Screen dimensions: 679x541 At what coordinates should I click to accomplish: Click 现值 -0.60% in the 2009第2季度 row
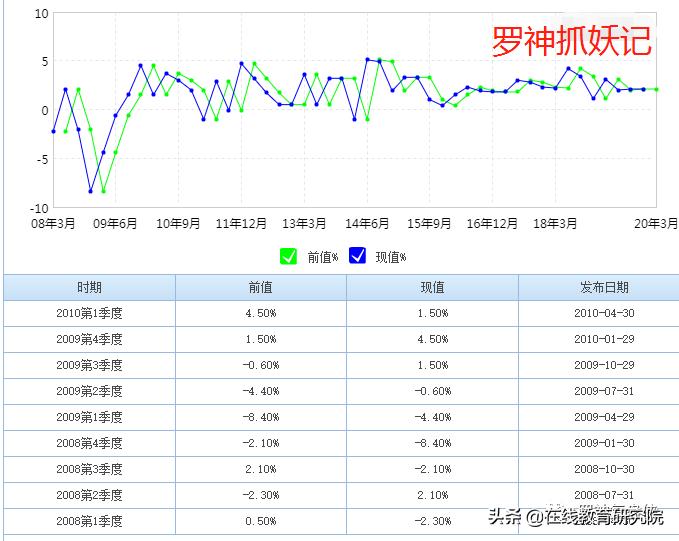pos(433,391)
